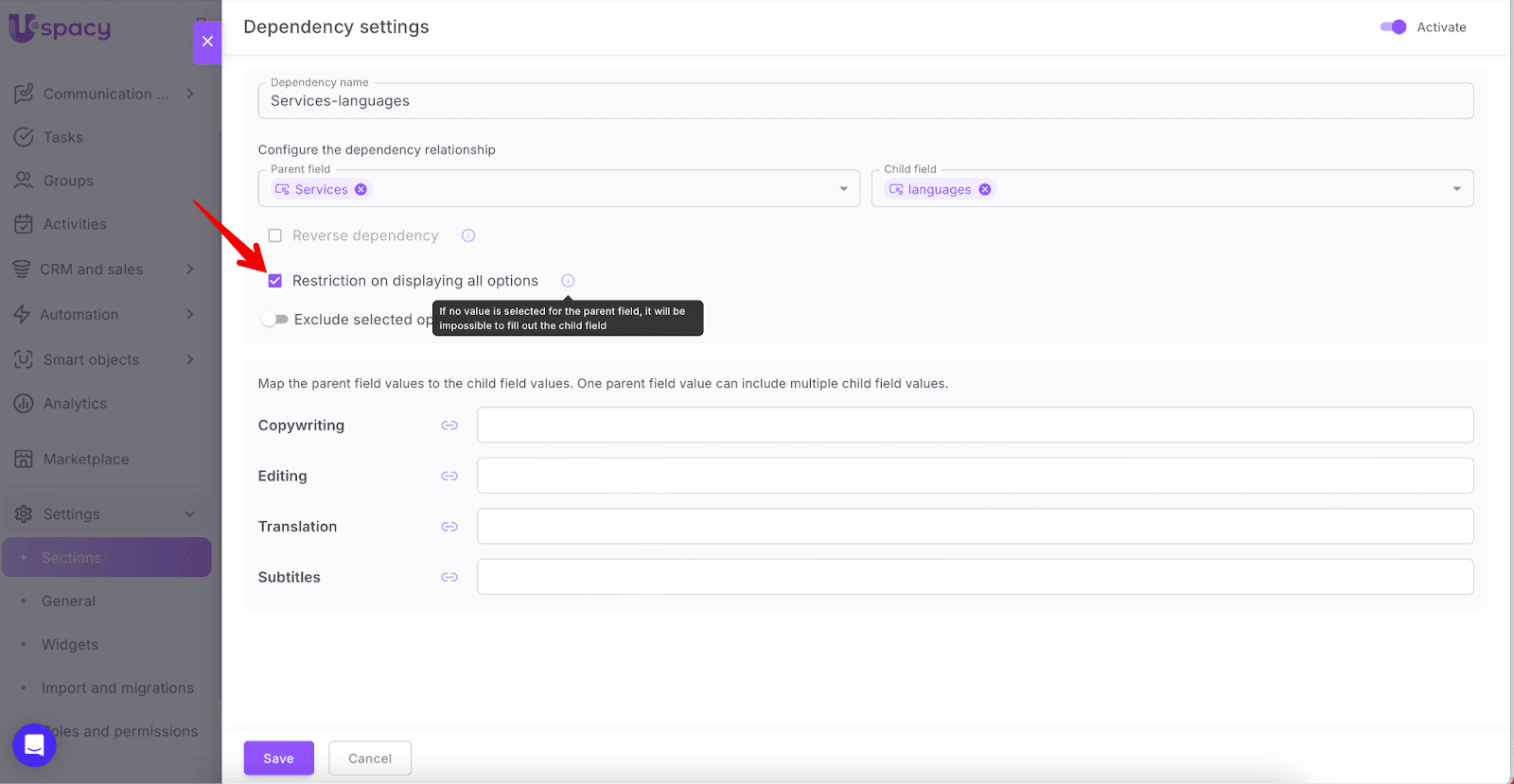The image size is (1514, 784).
Task: Click in the Dependency name field
Action: click(865, 101)
